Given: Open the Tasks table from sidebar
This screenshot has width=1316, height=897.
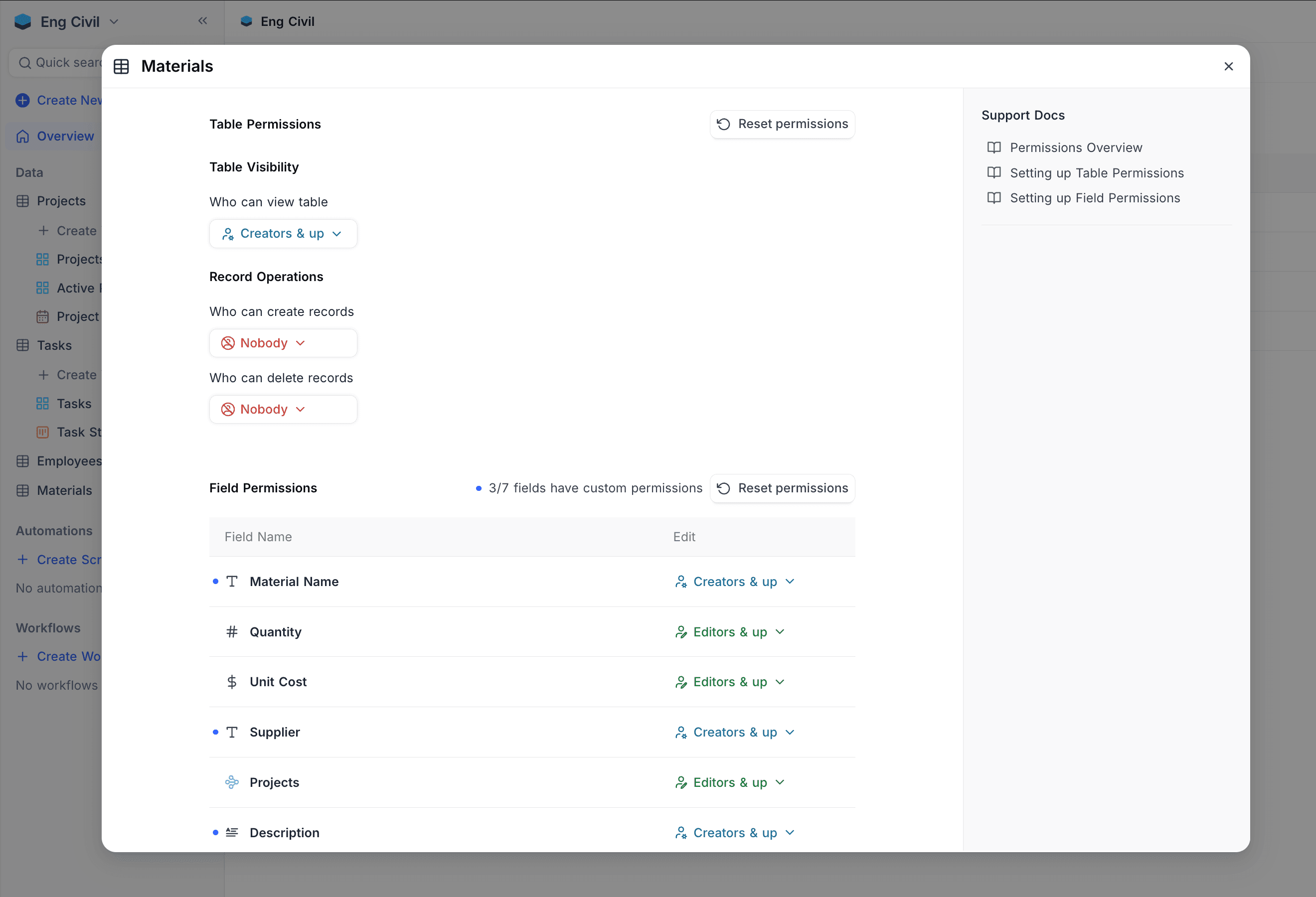Looking at the screenshot, I should [54, 345].
